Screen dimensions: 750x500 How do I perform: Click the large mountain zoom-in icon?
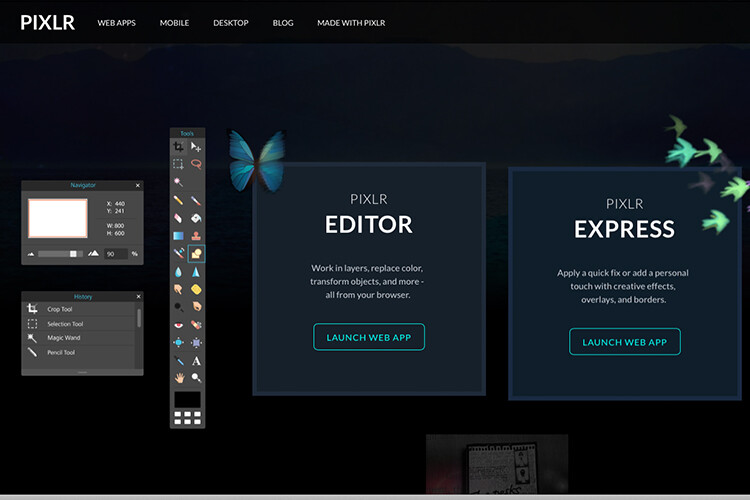[x=93, y=253]
